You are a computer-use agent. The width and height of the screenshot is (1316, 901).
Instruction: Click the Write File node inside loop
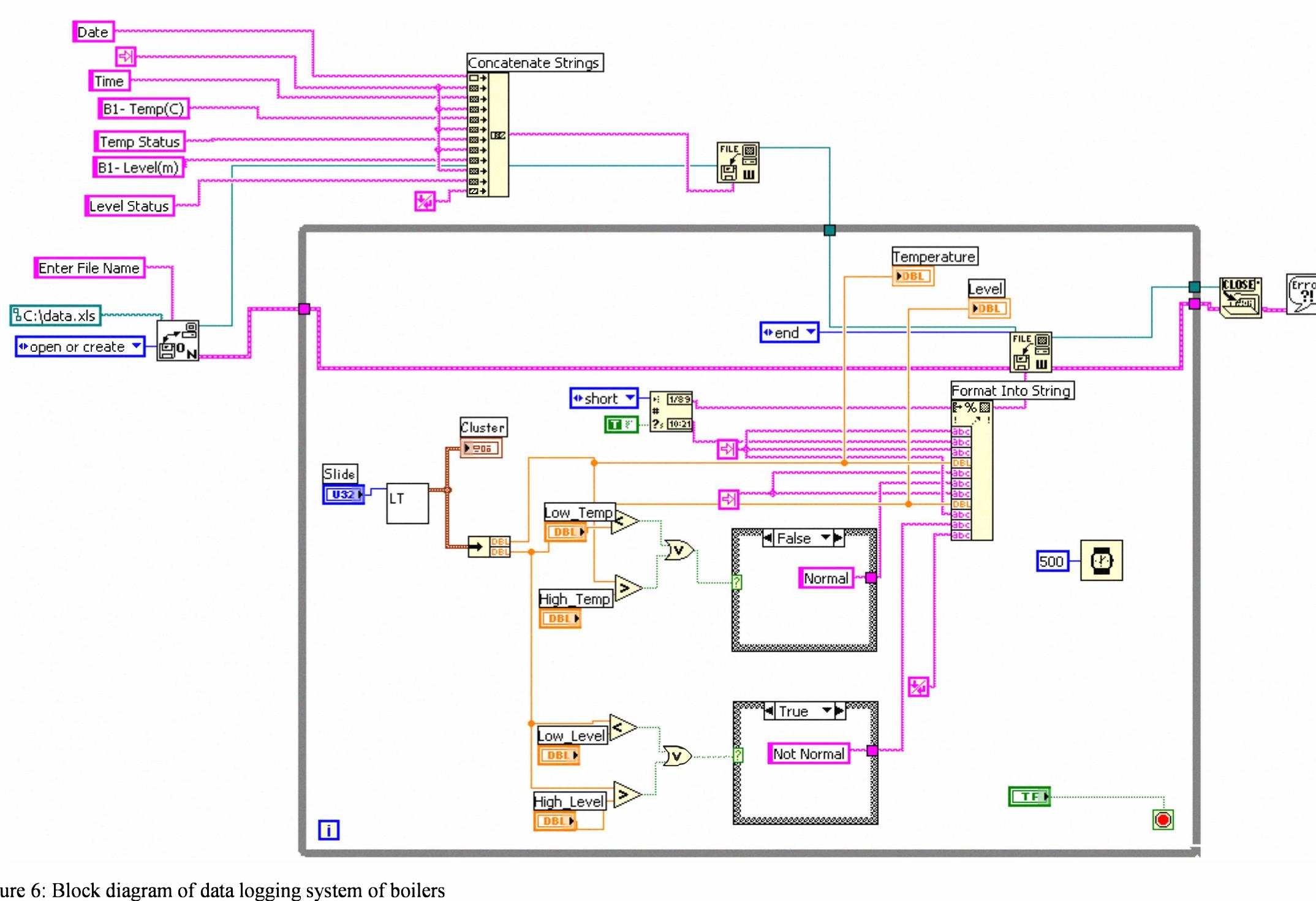pos(1030,352)
